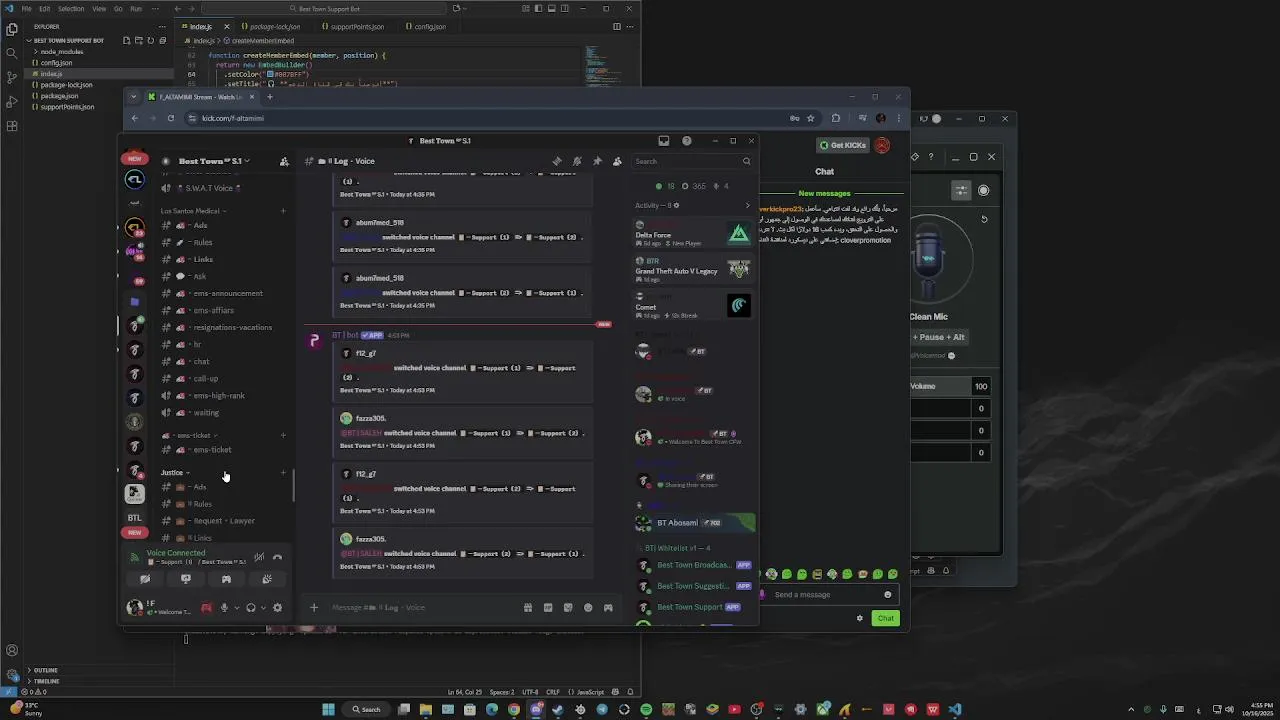Start an activity with controller button

point(226,579)
